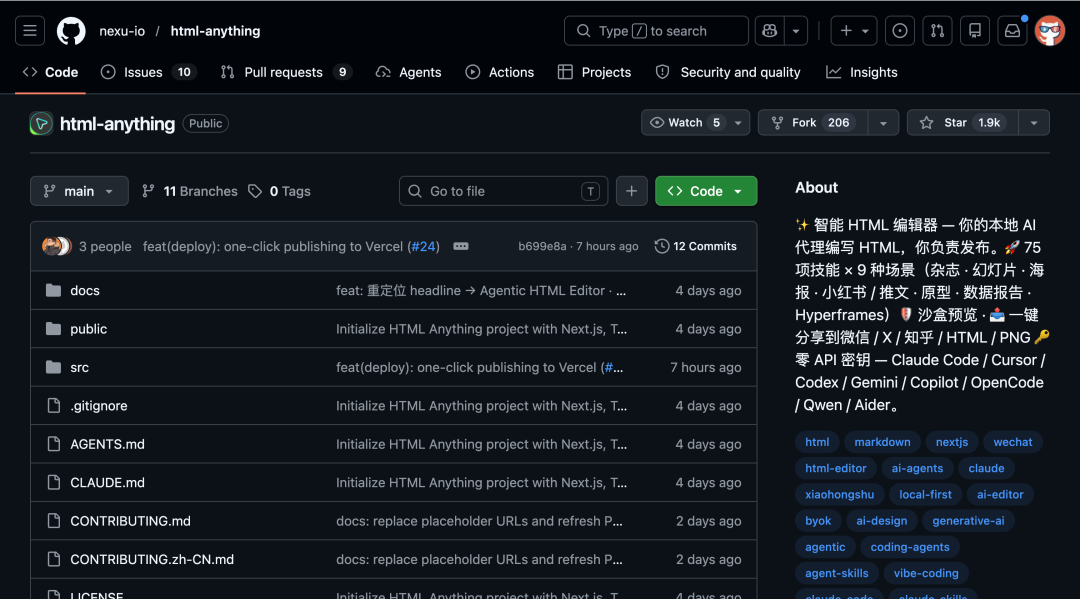Open commit hash b699e8a
This screenshot has height=599, width=1080.
click(542, 246)
